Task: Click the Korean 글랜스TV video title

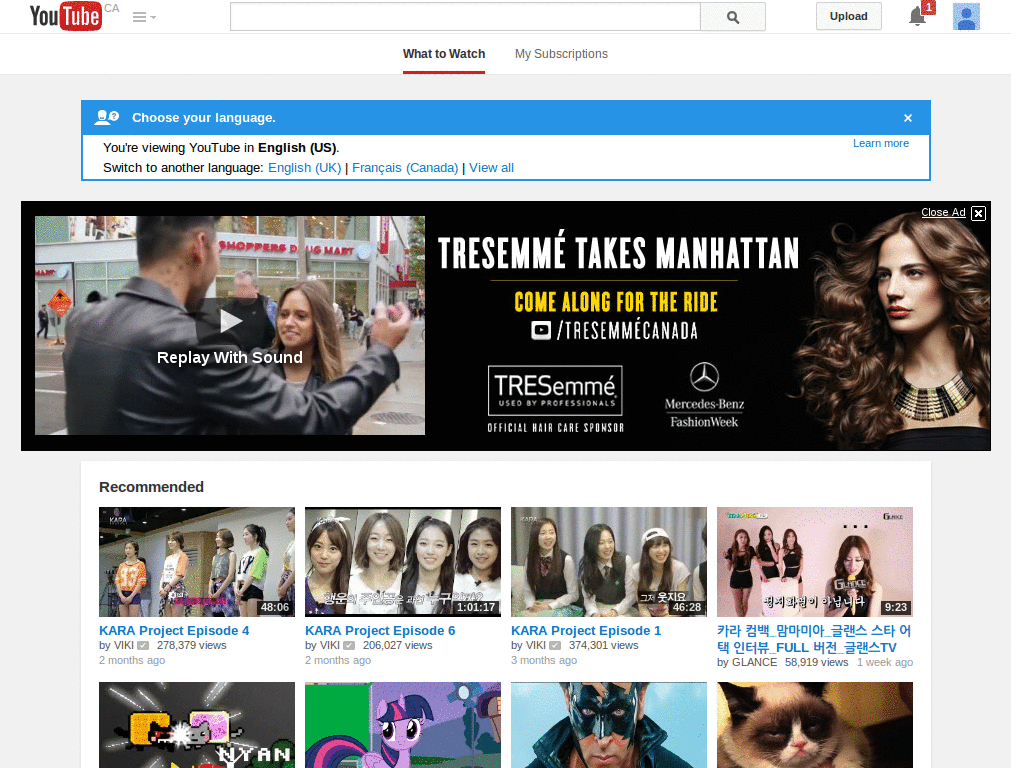Action: pyautogui.click(x=814, y=639)
